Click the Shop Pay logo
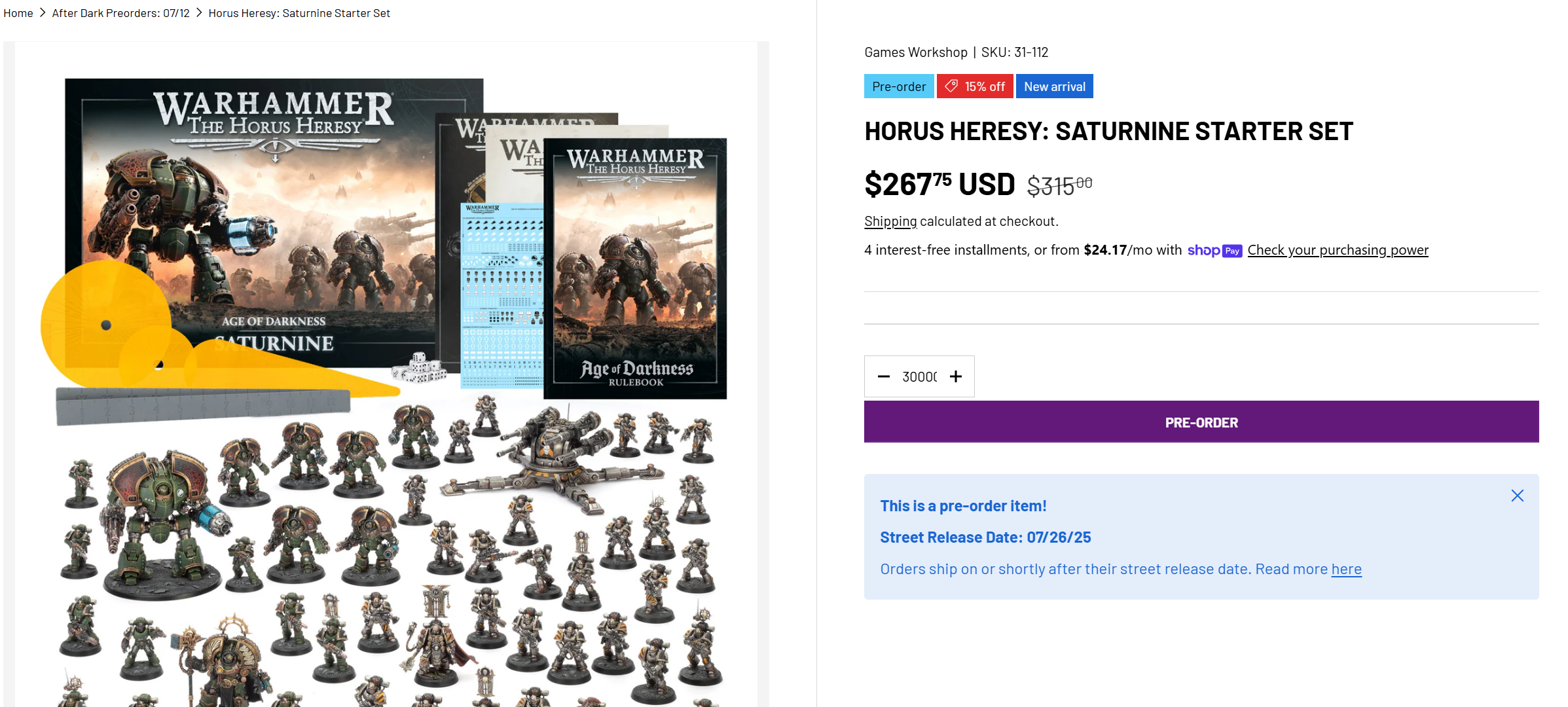The width and height of the screenshot is (1568, 707). (x=1214, y=251)
